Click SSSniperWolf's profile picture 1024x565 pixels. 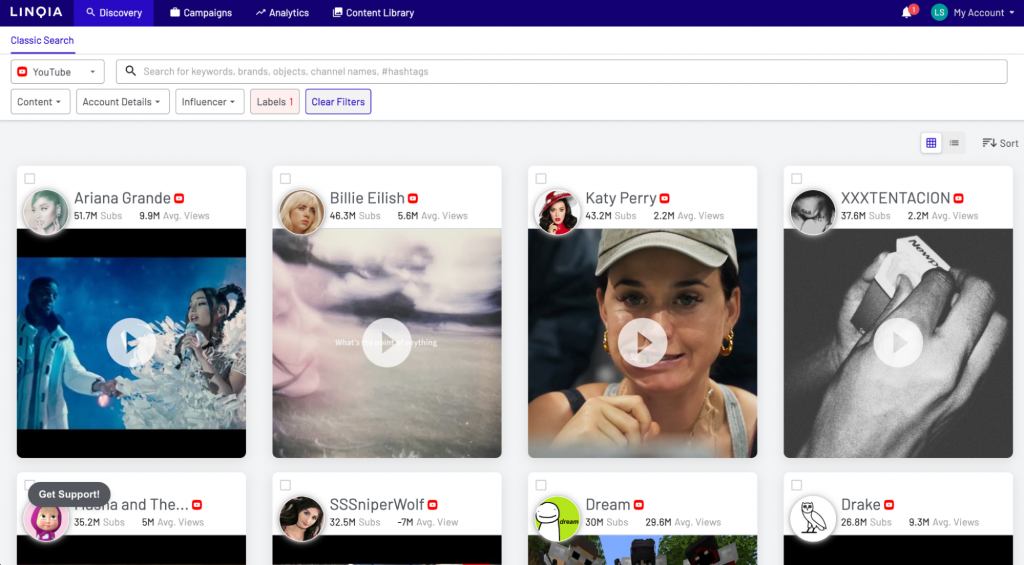pyautogui.click(x=301, y=519)
